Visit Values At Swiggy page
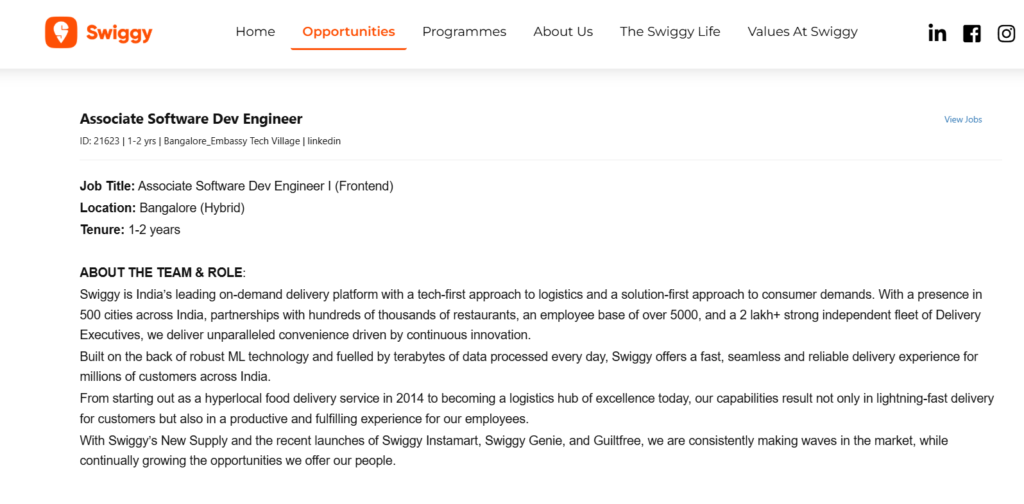 (803, 31)
